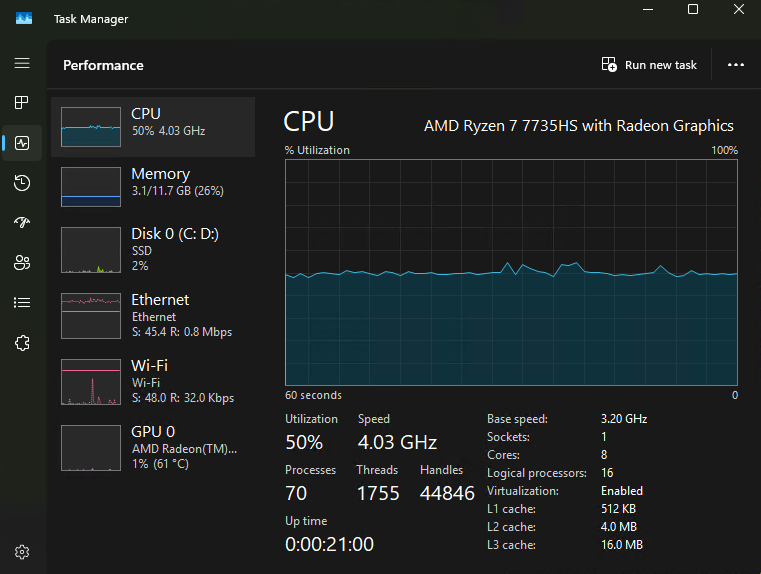
Task: Open the Startup apps page icon
Action: click(x=22, y=223)
